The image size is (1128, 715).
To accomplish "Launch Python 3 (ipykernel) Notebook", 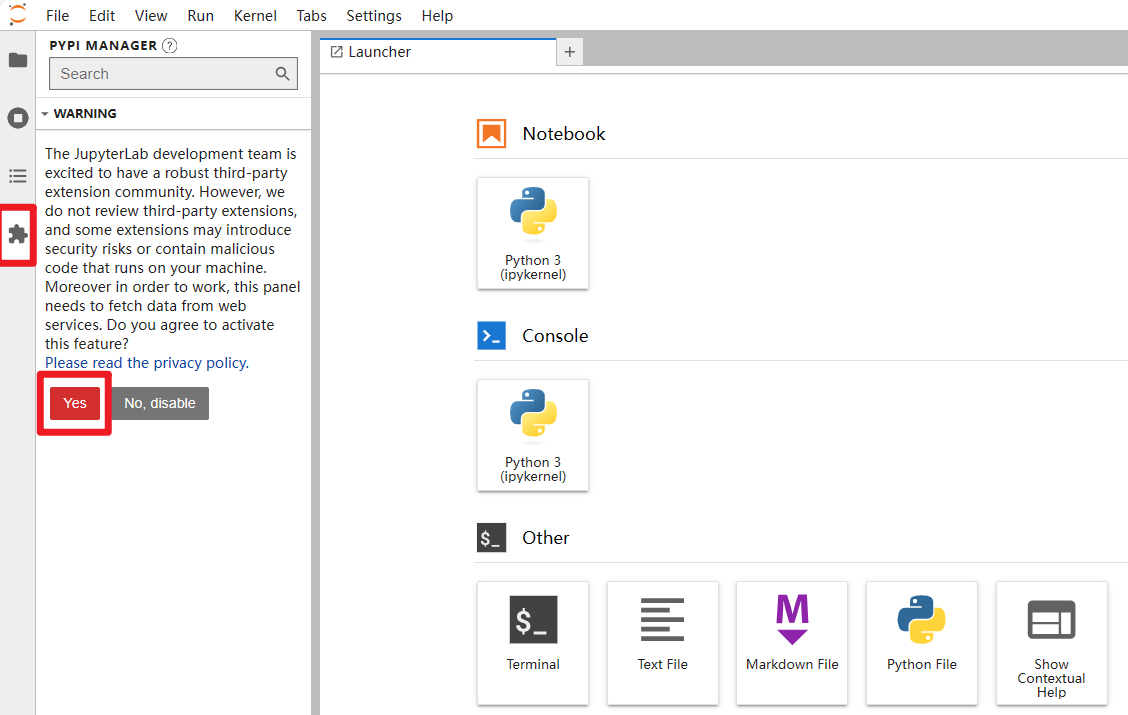I will [x=532, y=233].
